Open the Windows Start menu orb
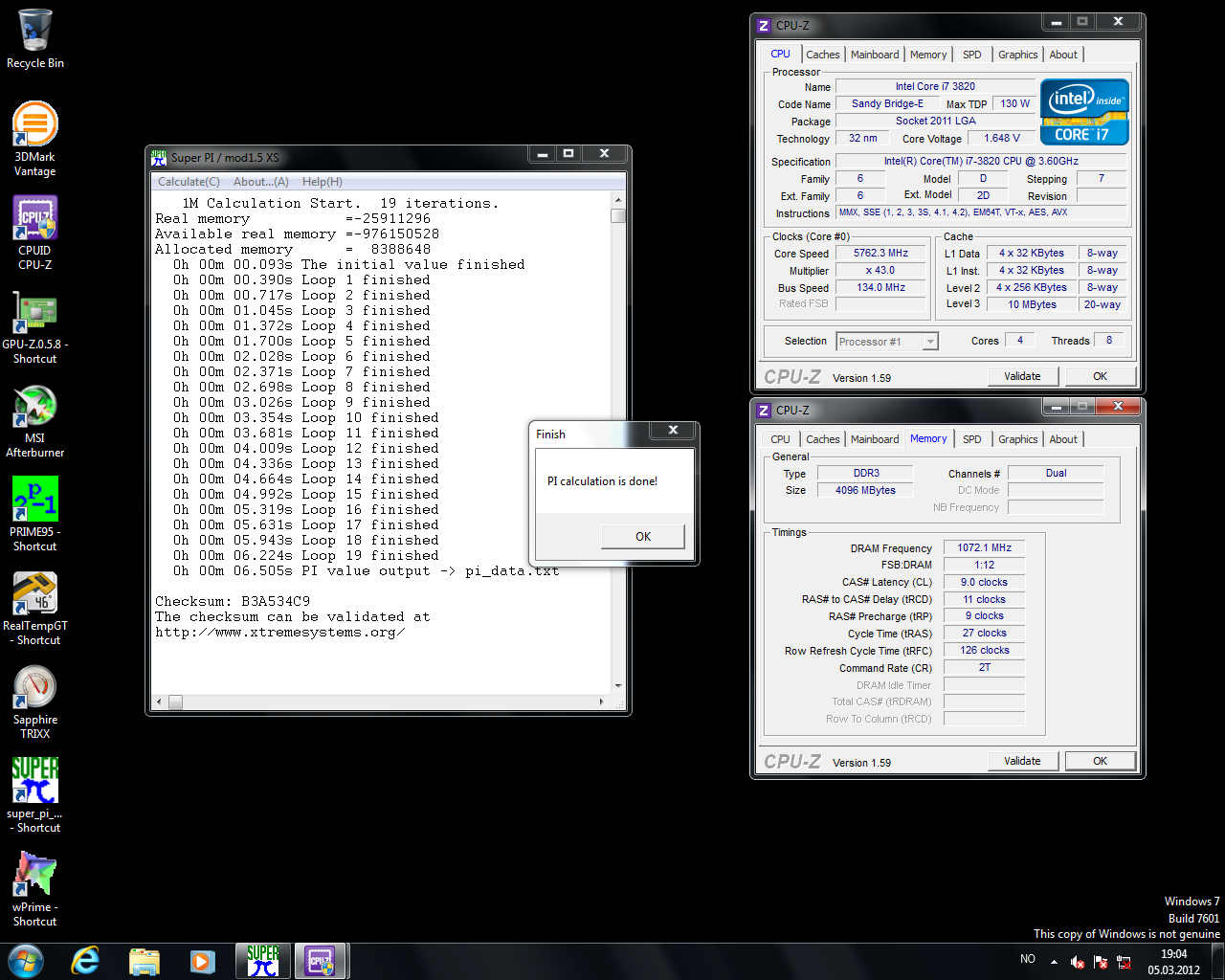The image size is (1225, 980). click(26, 961)
